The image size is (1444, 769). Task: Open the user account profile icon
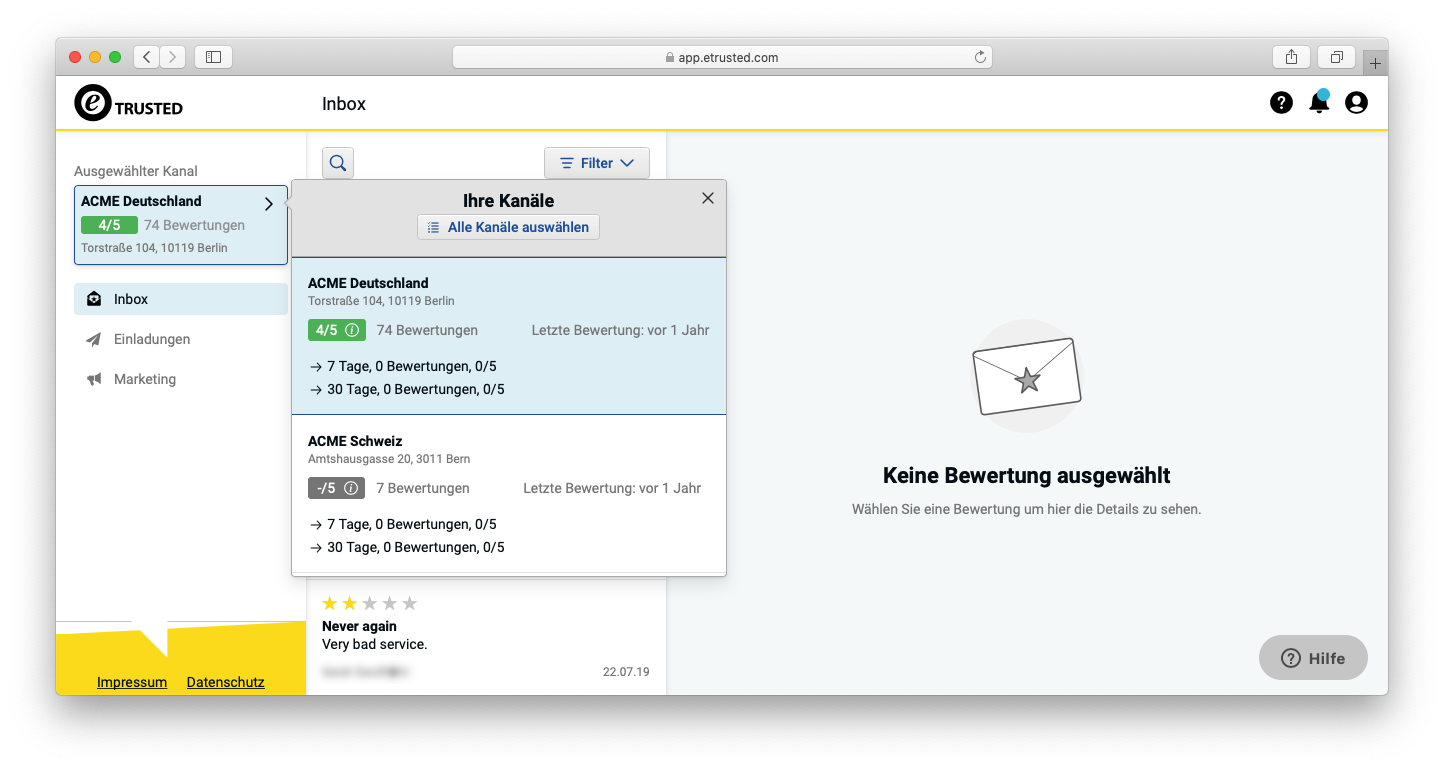tap(1356, 102)
